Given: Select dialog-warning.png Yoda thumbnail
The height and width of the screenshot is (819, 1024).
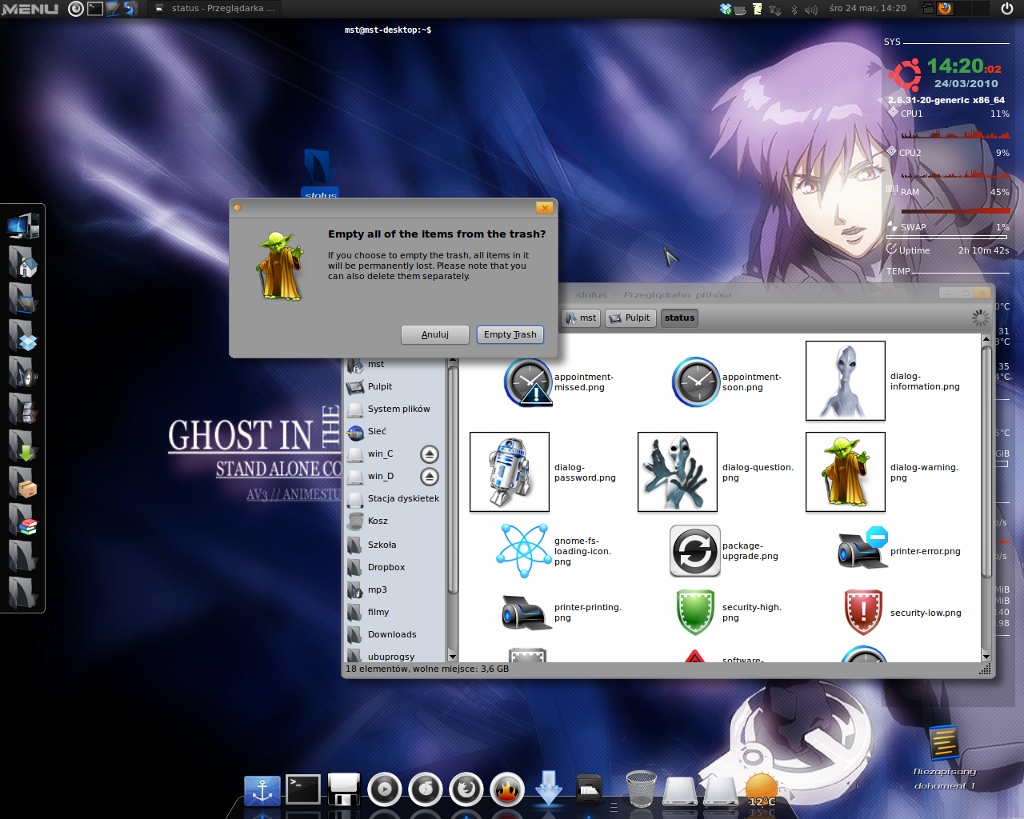Looking at the screenshot, I should pyautogui.click(x=846, y=472).
